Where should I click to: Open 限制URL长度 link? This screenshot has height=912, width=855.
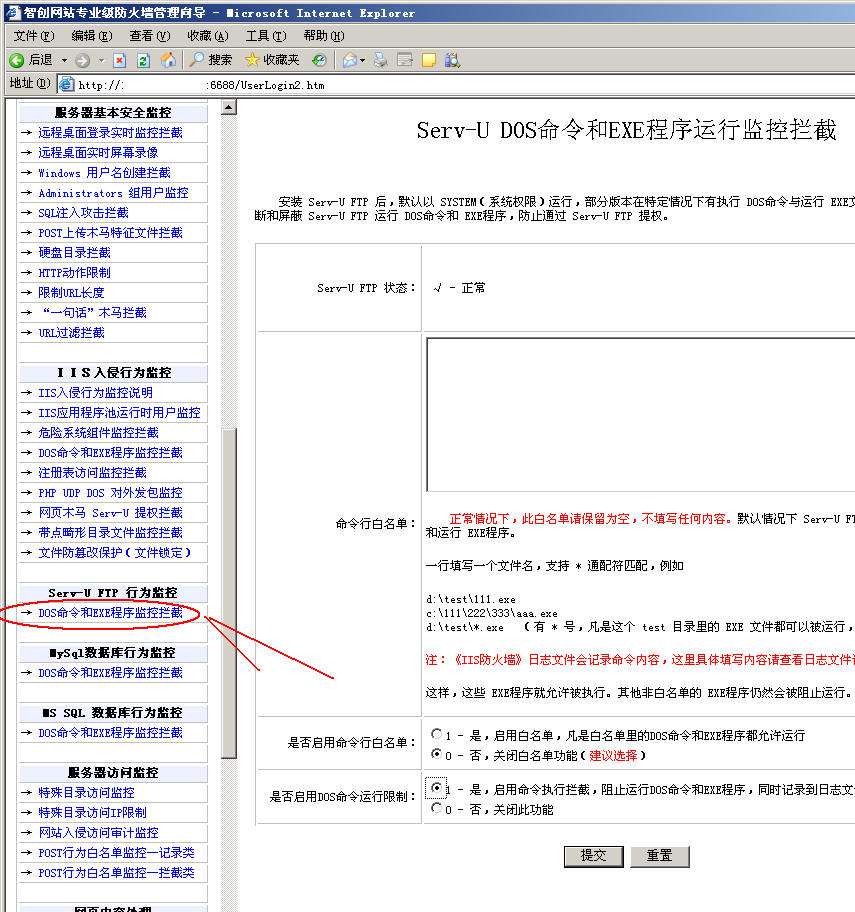point(72,293)
